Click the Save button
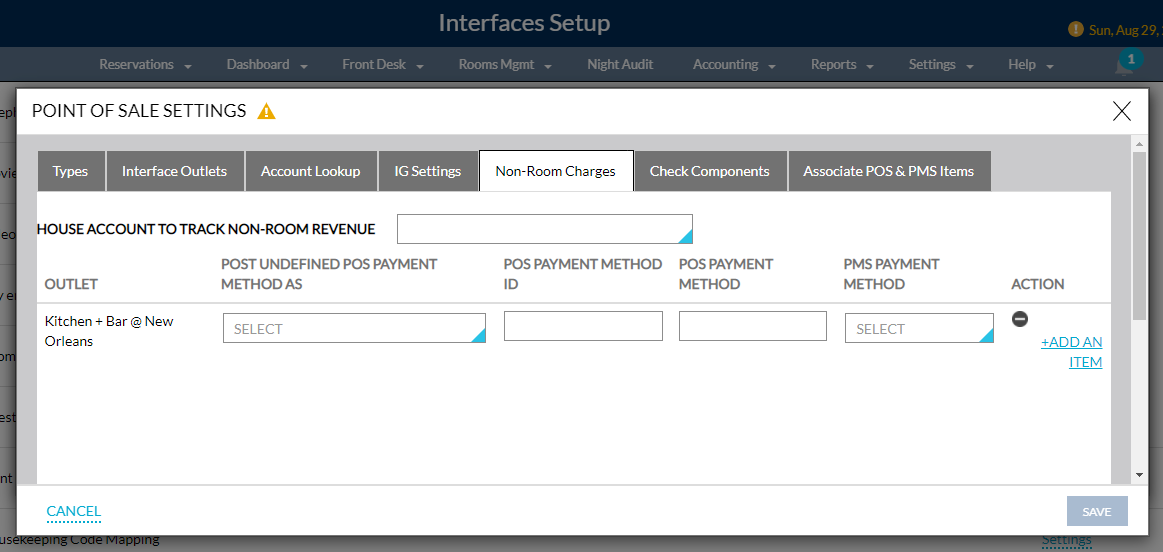Image resolution: width=1163 pixels, height=552 pixels. click(x=1097, y=511)
